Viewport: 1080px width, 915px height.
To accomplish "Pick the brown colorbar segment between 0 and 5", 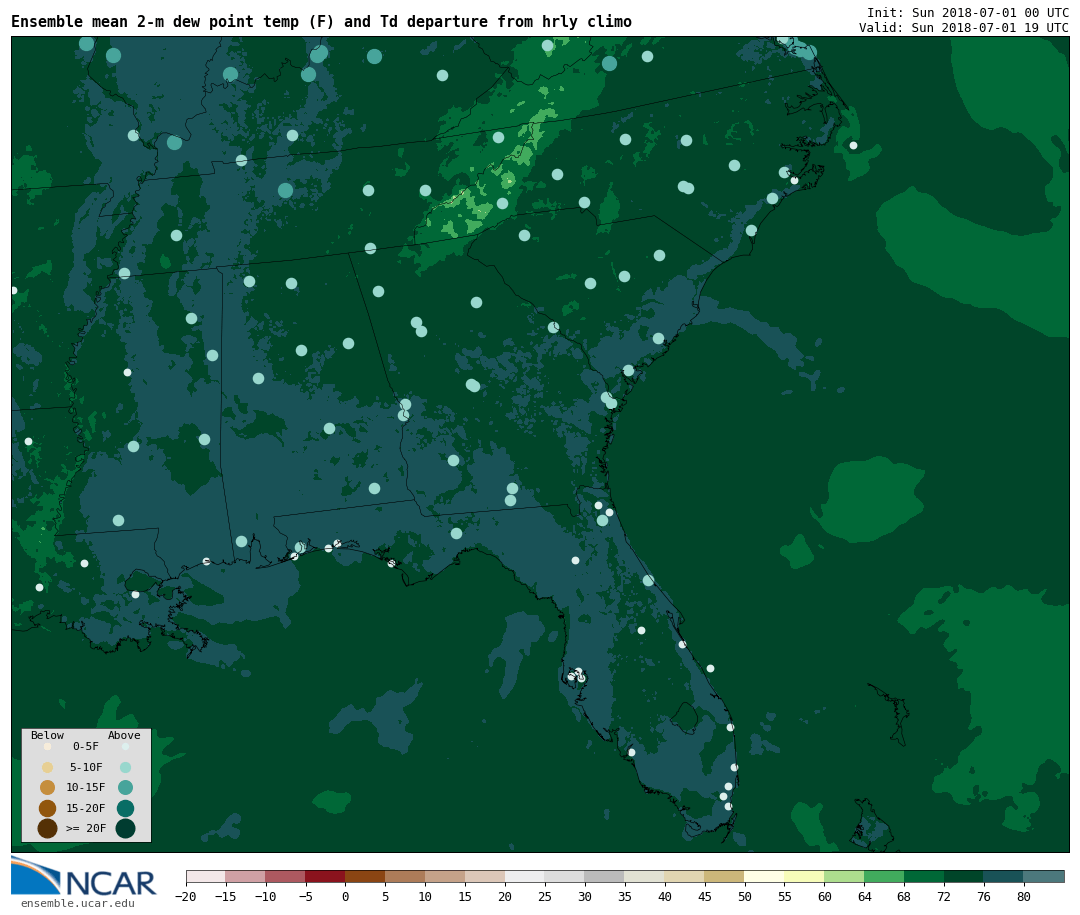I will (365, 876).
